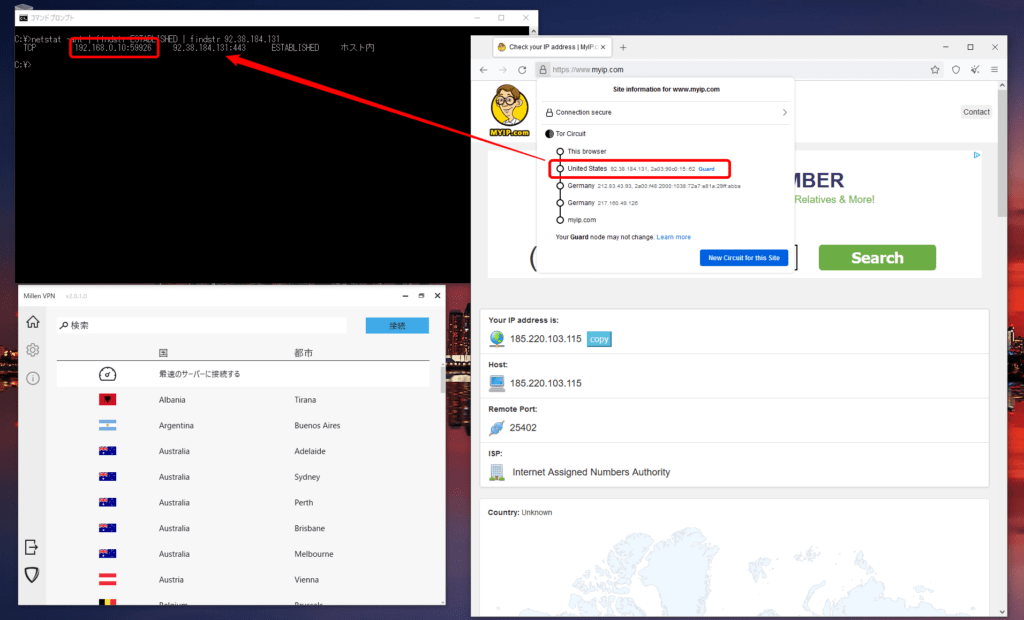
Task: Choose the Adelaide city entry
Action: [x=310, y=451]
